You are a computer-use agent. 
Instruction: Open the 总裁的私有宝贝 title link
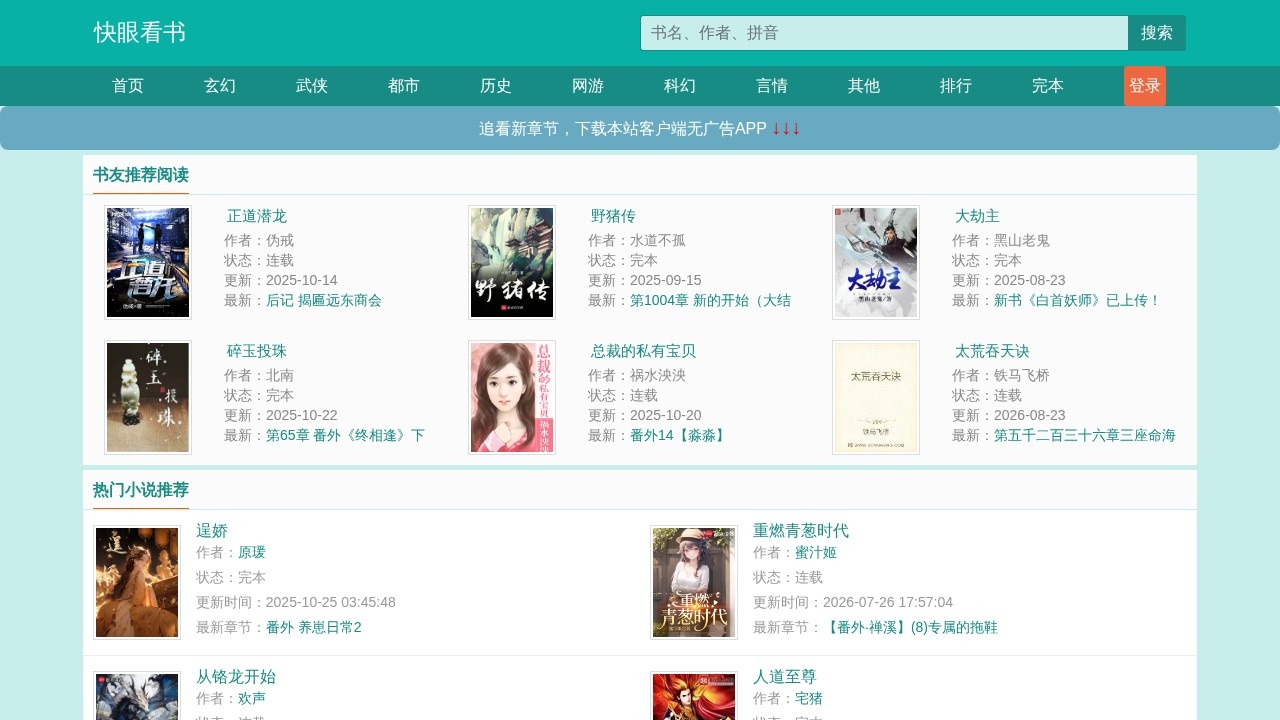tap(643, 351)
